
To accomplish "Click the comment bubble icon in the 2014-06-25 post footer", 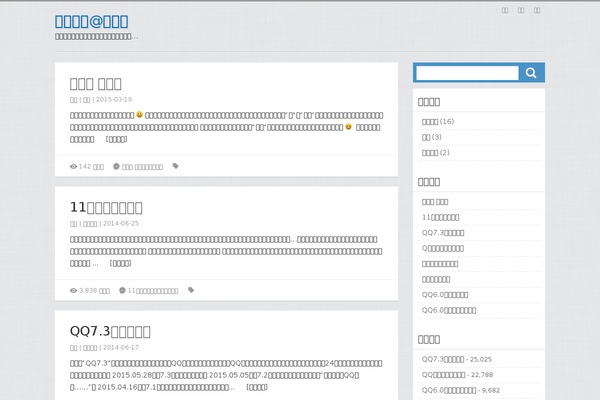I will pos(122,290).
